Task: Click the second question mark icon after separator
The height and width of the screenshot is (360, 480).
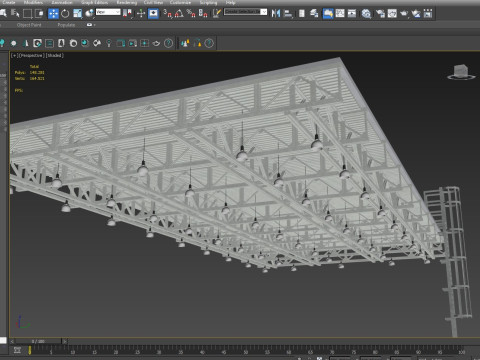Action: (209, 43)
